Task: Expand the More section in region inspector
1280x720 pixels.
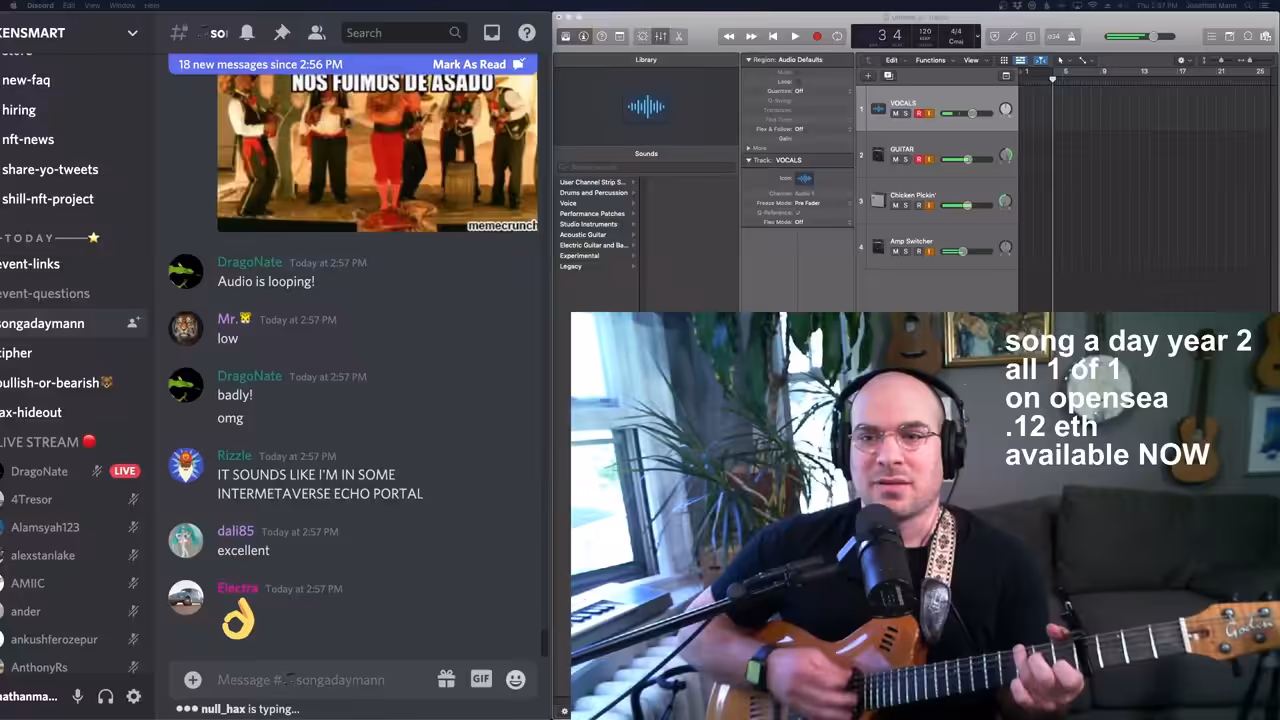Action: (x=756, y=148)
